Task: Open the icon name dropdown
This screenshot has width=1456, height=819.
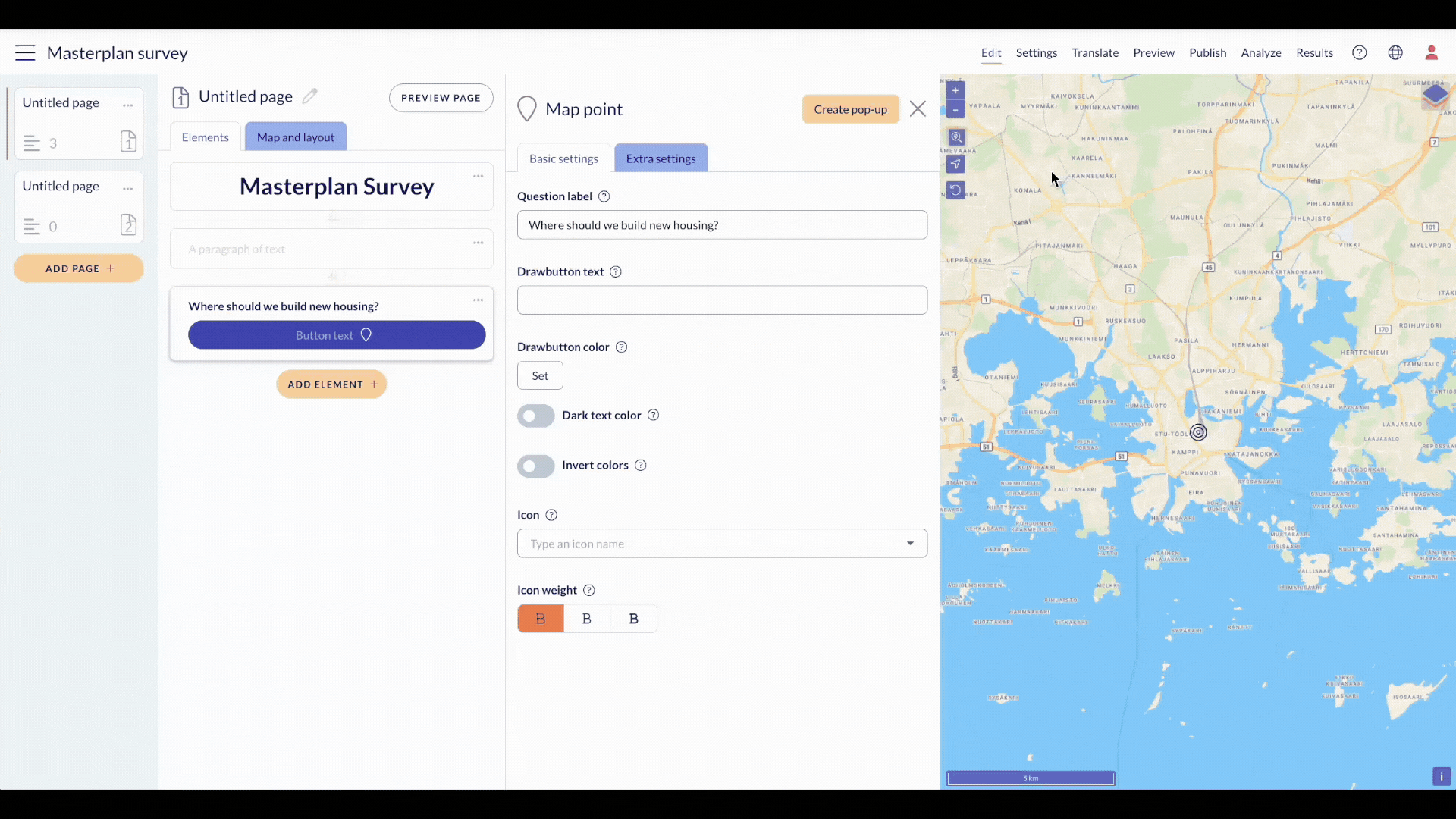Action: pyautogui.click(x=910, y=543)
